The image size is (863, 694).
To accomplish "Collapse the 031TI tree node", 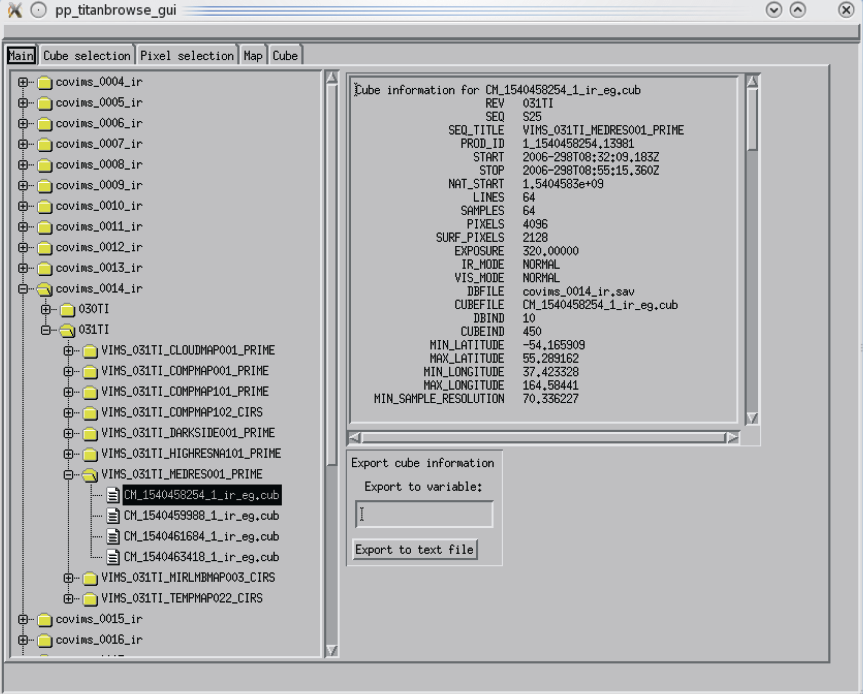I will coord(46,330).
